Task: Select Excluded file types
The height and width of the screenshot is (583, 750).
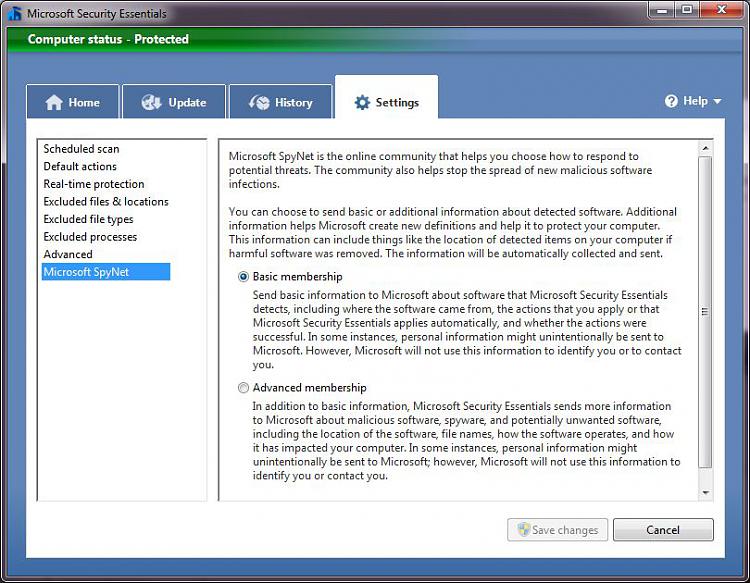Action: coord(88,220)
